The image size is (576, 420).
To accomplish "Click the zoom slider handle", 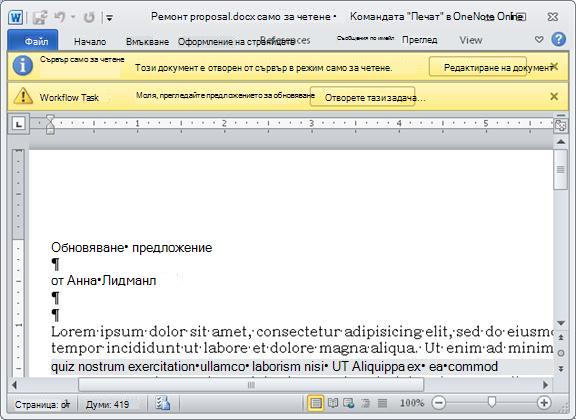I will coord(492,402).
